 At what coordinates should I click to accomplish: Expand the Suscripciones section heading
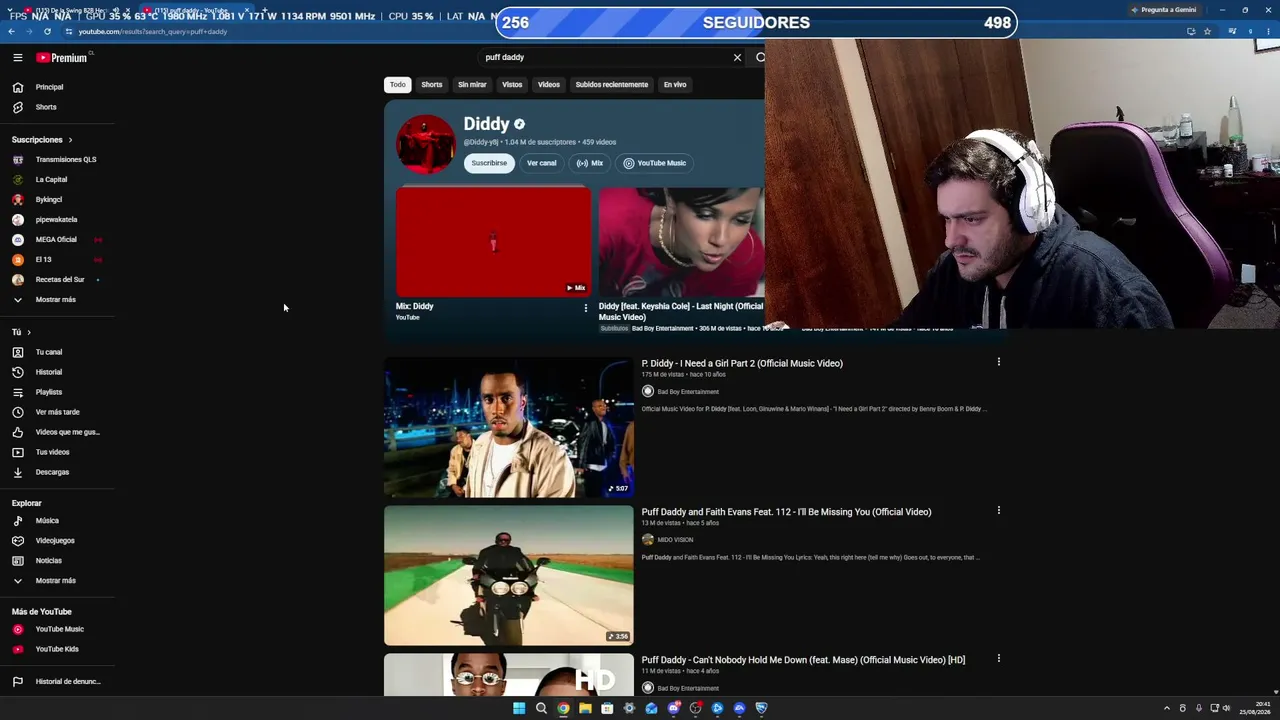point(42,140)
